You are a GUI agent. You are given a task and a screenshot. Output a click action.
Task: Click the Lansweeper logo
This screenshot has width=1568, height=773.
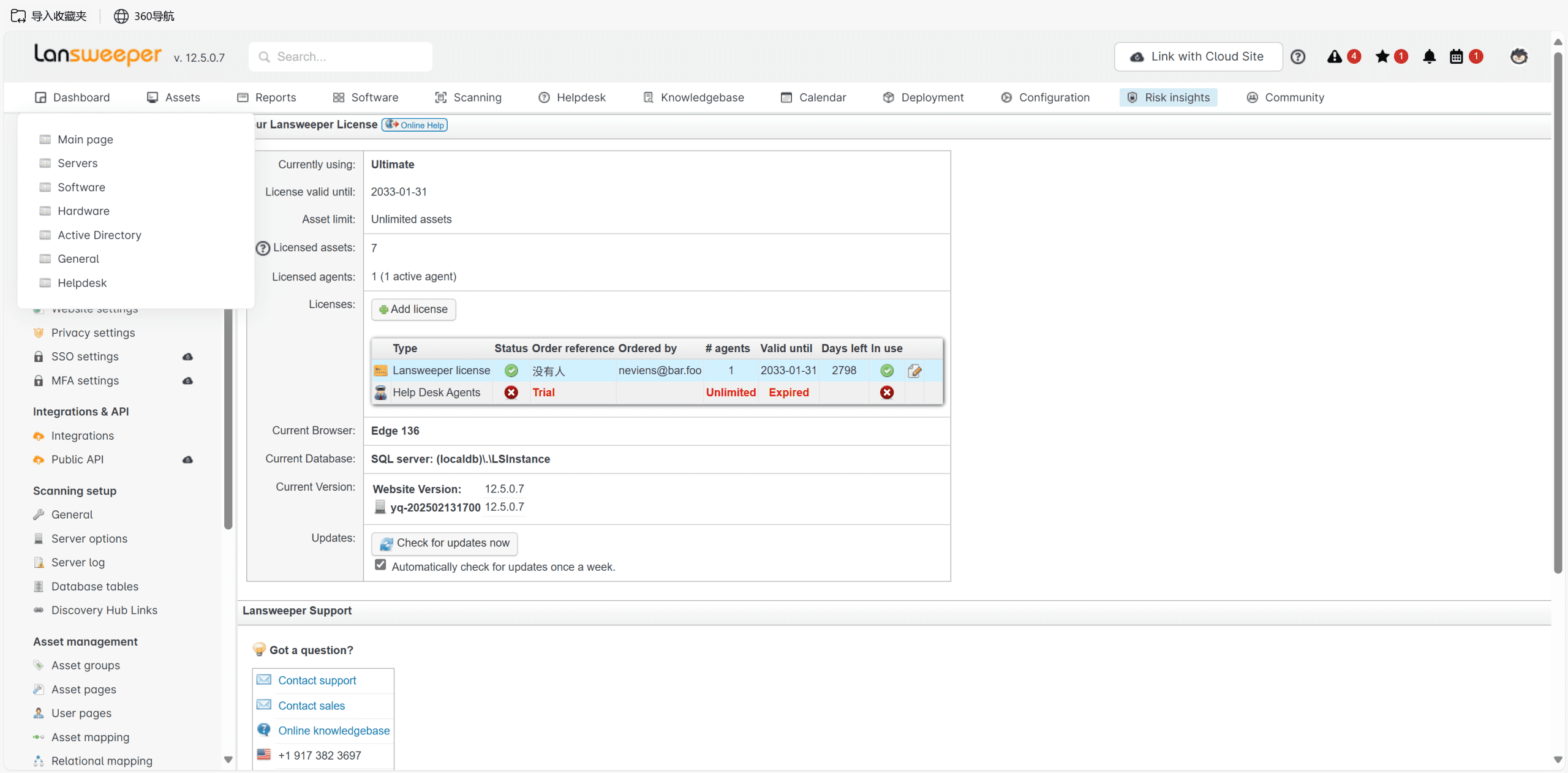click(x=98, y=55)
